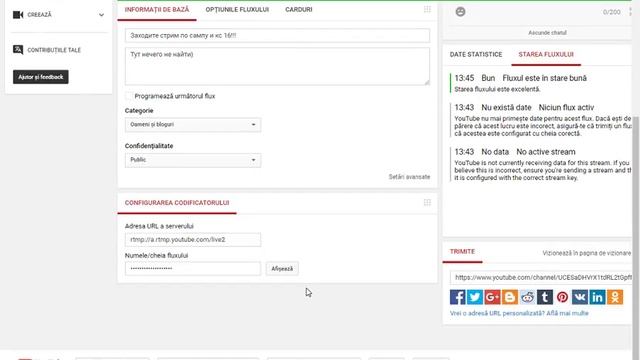Open the Carduri tab
640x360 pixels.
click(x=298, y=9)
